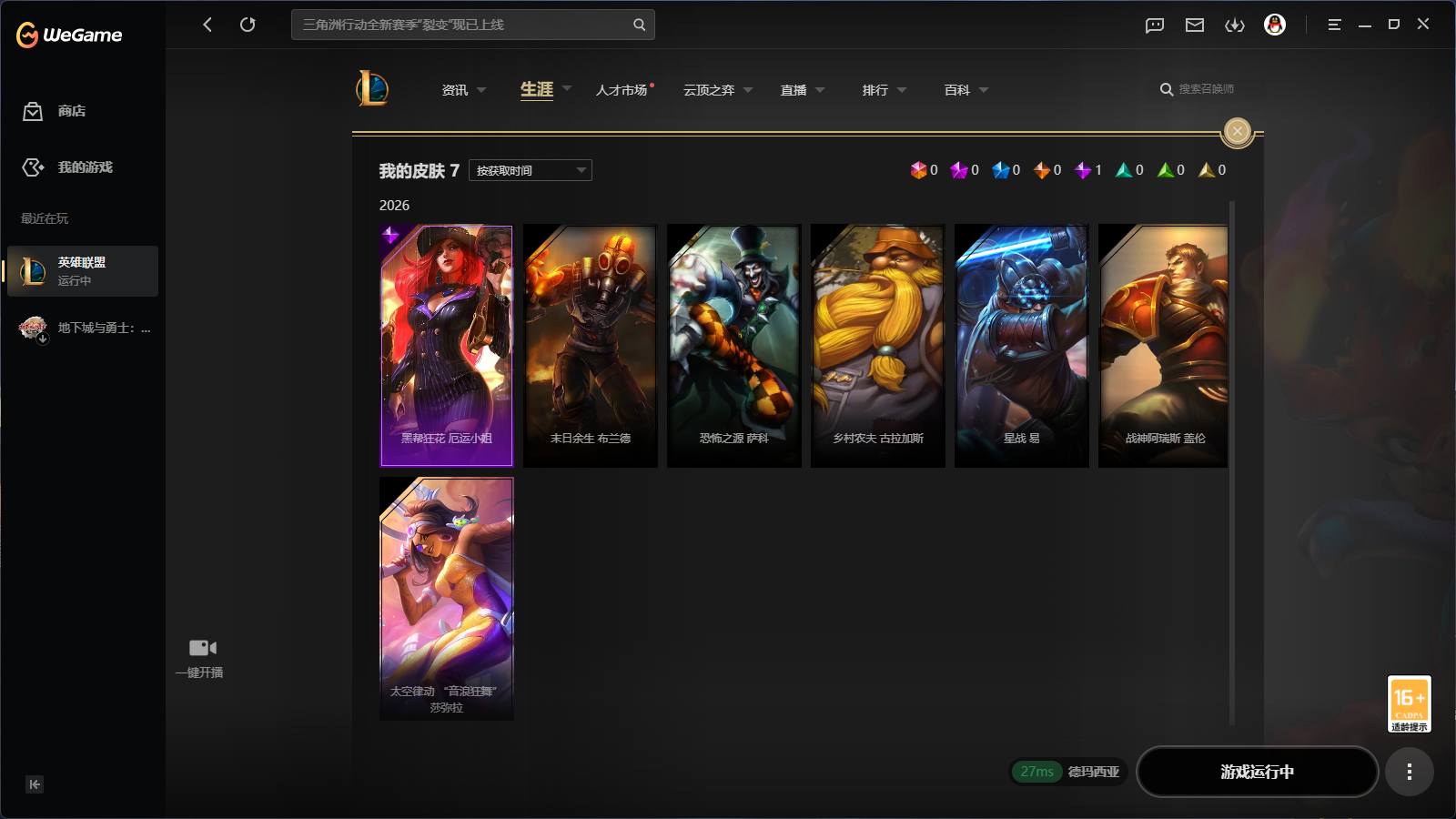
Task: Click the 搜索召唤师 search field
Action: tap(1198, 89)
